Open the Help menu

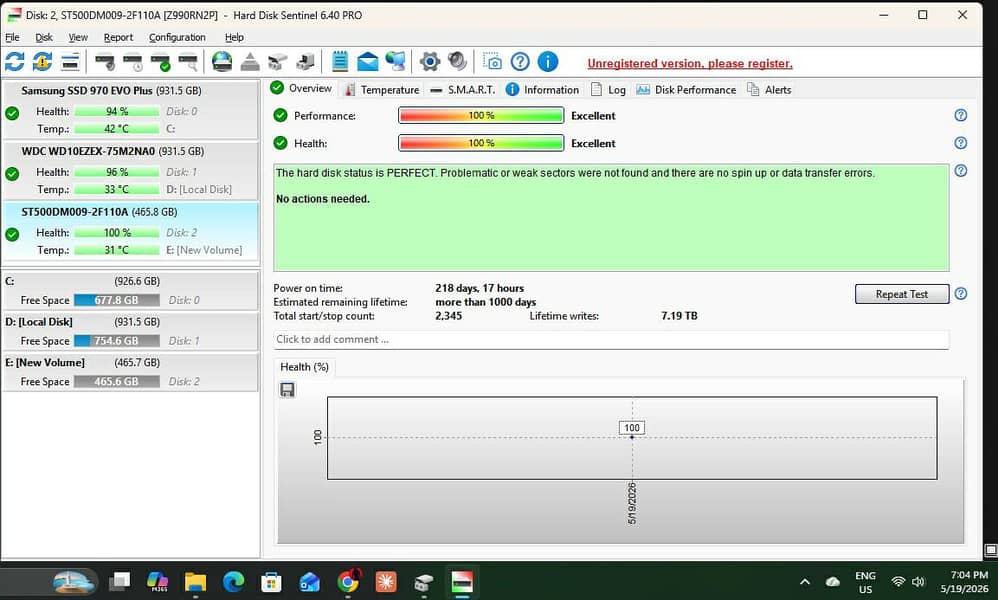coord(234,37)
